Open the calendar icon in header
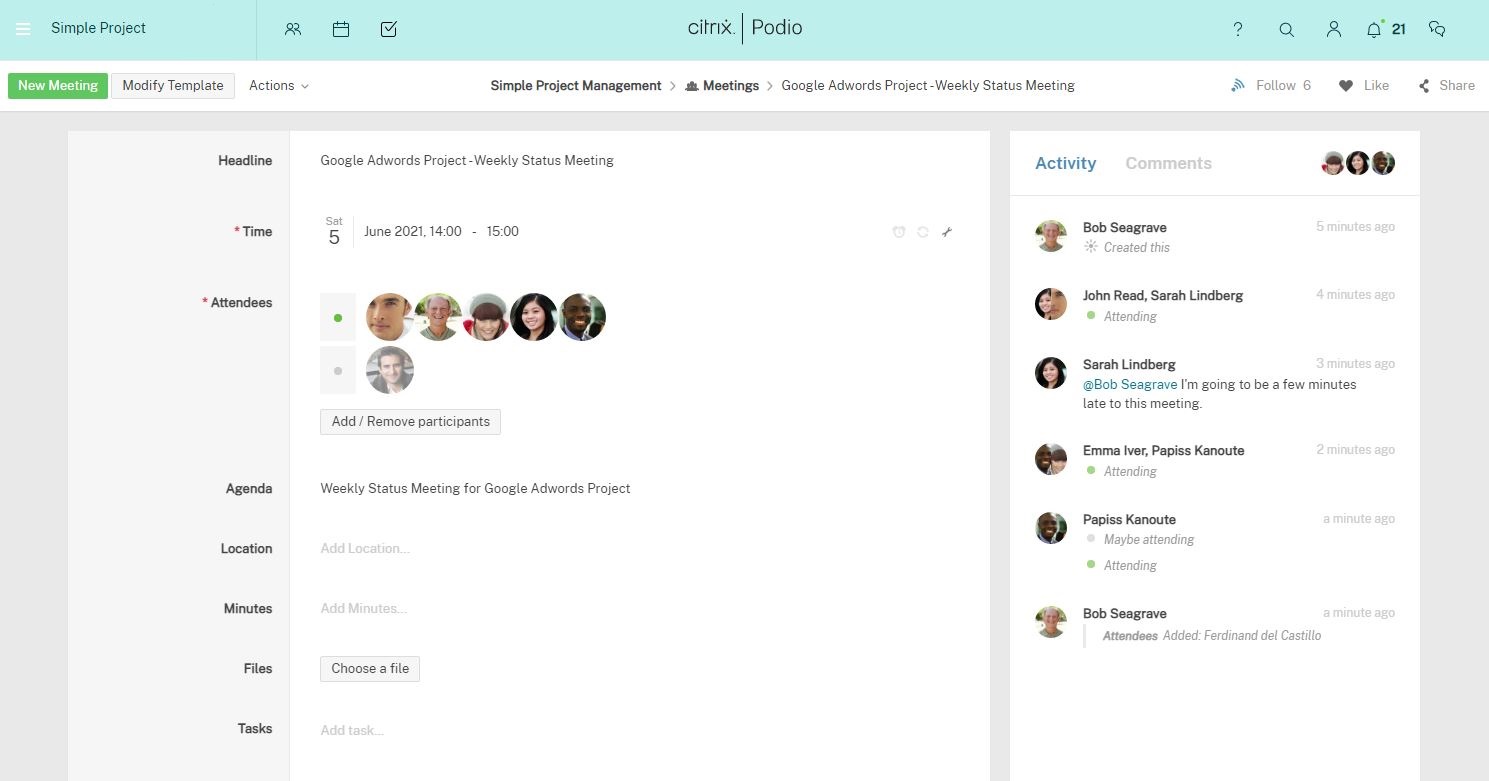The height and width of the screenshot is (781, 1489). tap(341, 29)
